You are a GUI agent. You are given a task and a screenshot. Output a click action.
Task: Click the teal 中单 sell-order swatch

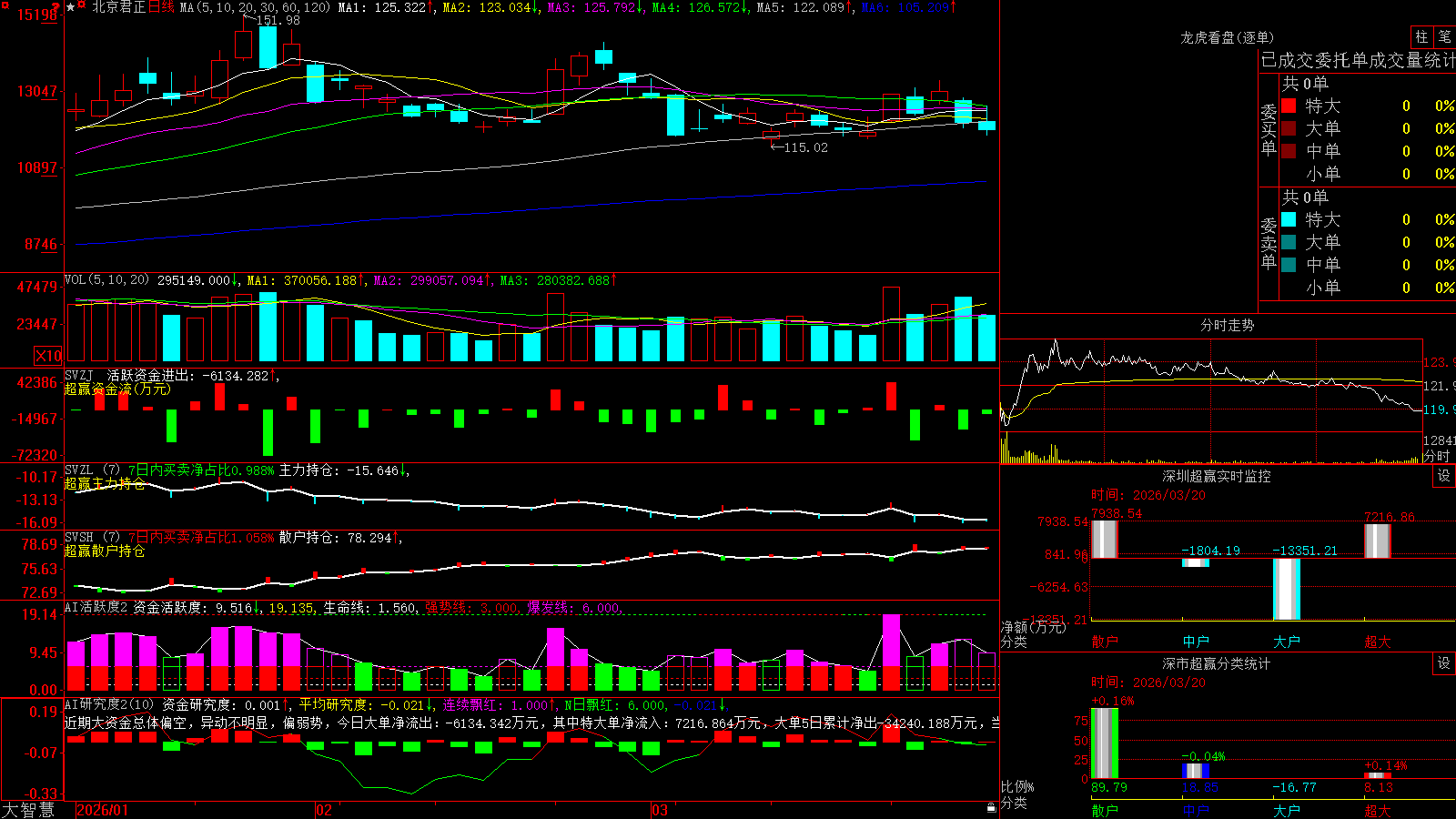tap(1289, 265)
